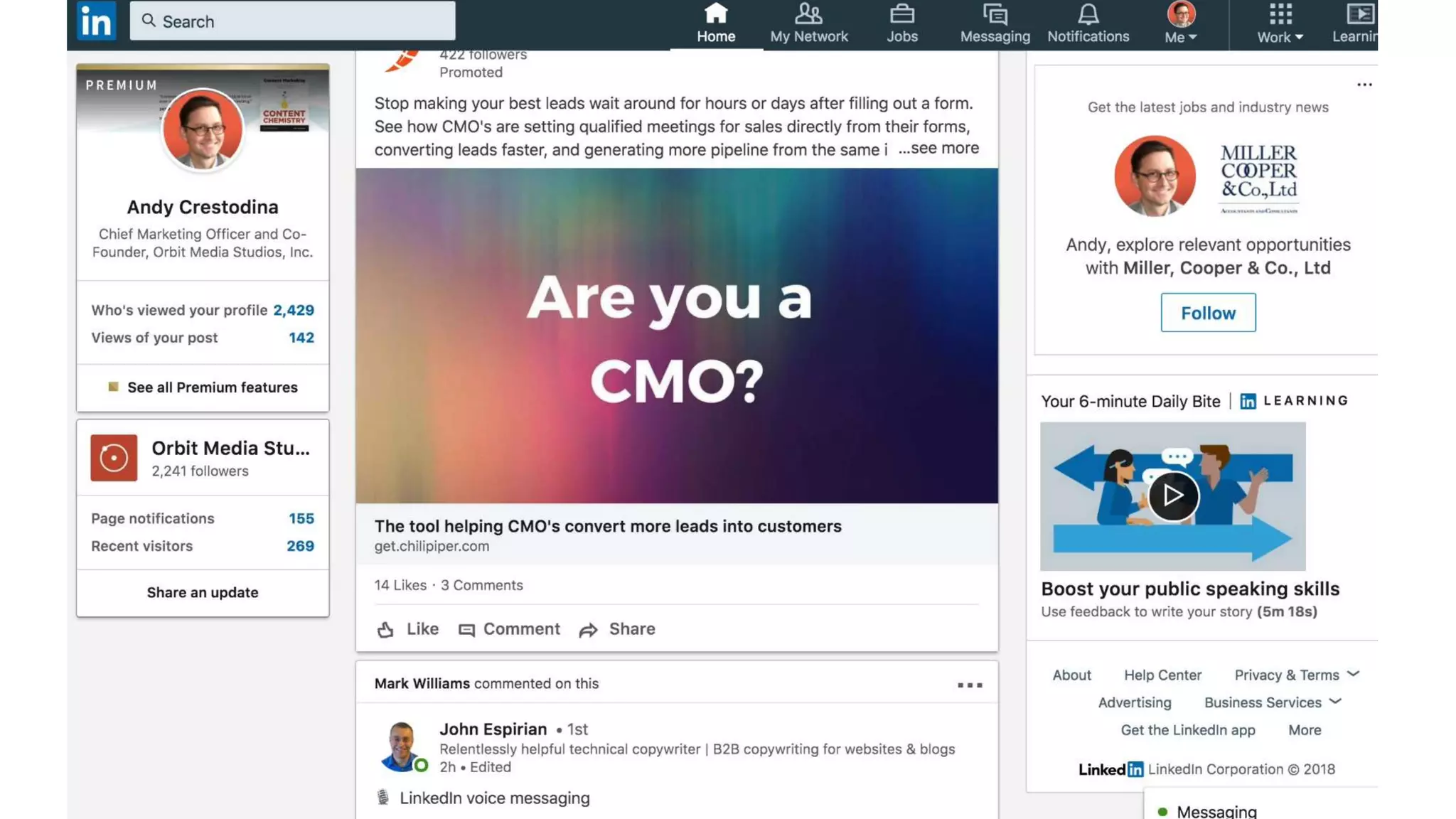Click the Comment icon on promoted post
The image size is (1456, 819).
pos(466,630)
